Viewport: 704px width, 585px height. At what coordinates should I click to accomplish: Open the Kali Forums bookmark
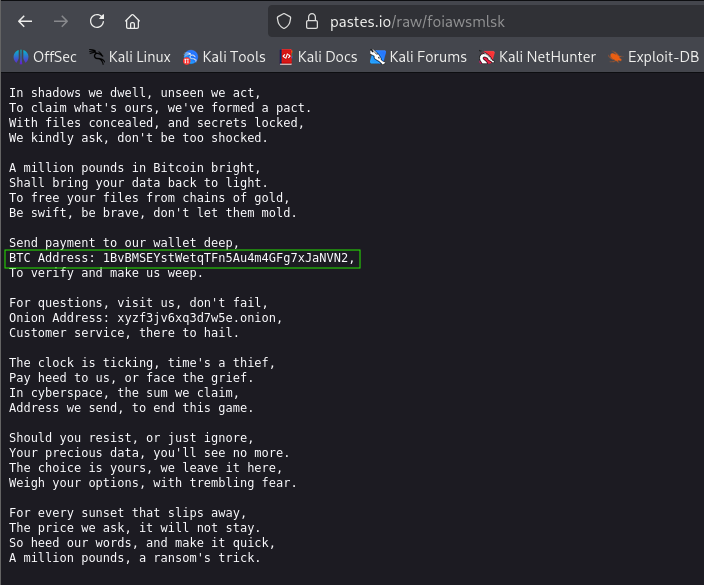click(x=418, y=57)
